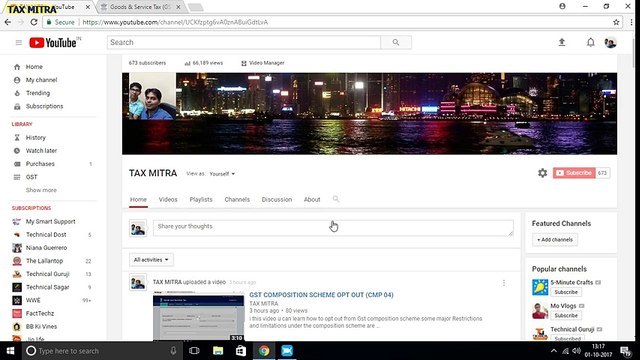This screenshot has height=360, width=640.
Task: Open the Video Manager link
Action: (262, 63)
